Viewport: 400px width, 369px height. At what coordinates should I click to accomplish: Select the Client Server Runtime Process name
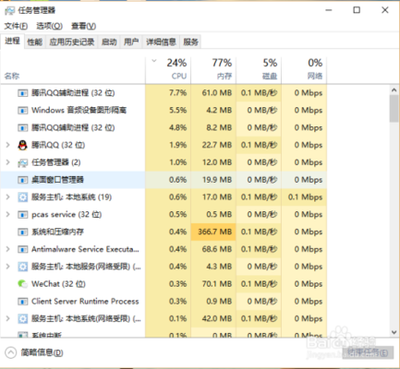point(85,301)
